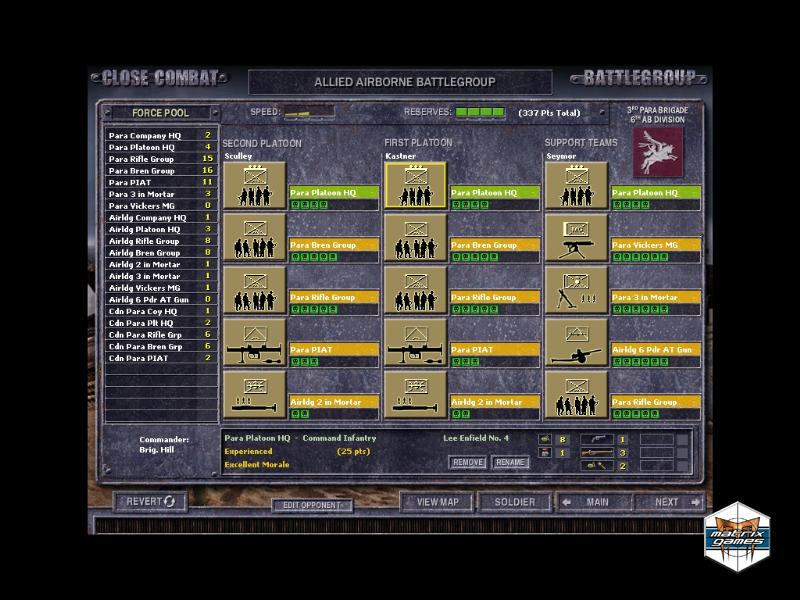Click the Revert button

tap(150, 501)
